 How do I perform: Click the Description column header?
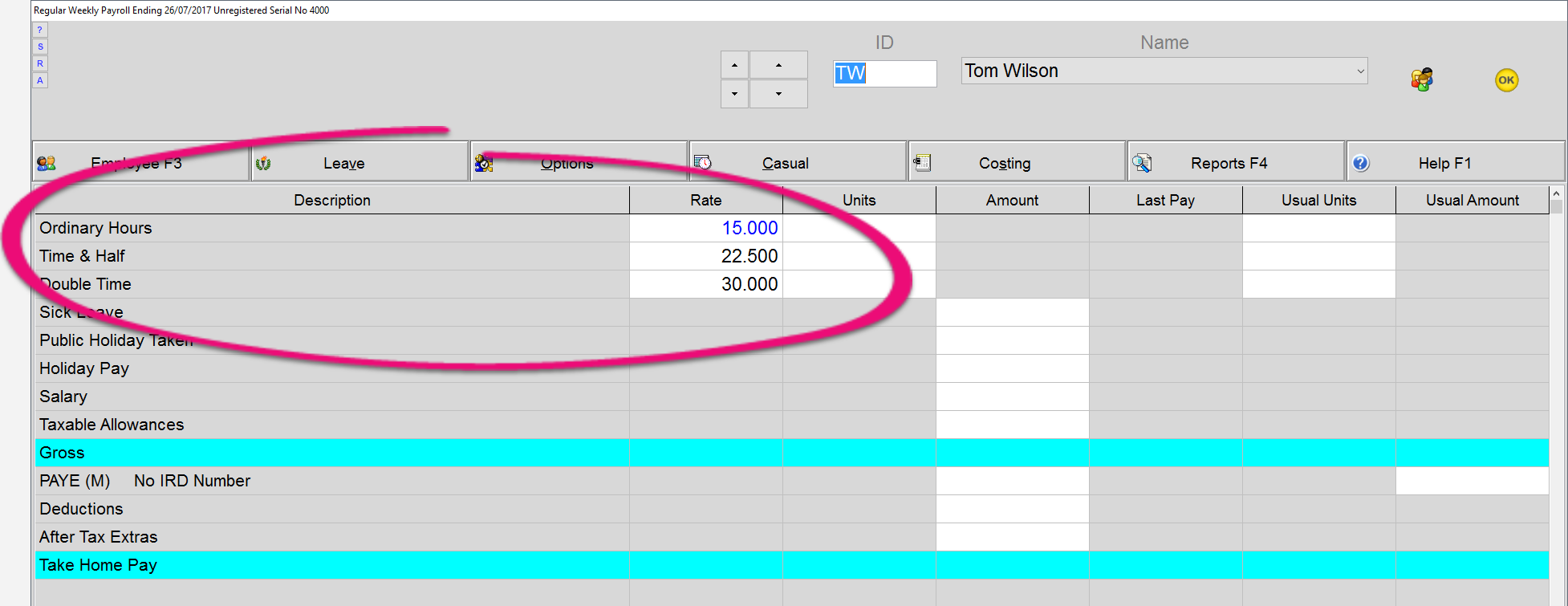coord(332,200)
